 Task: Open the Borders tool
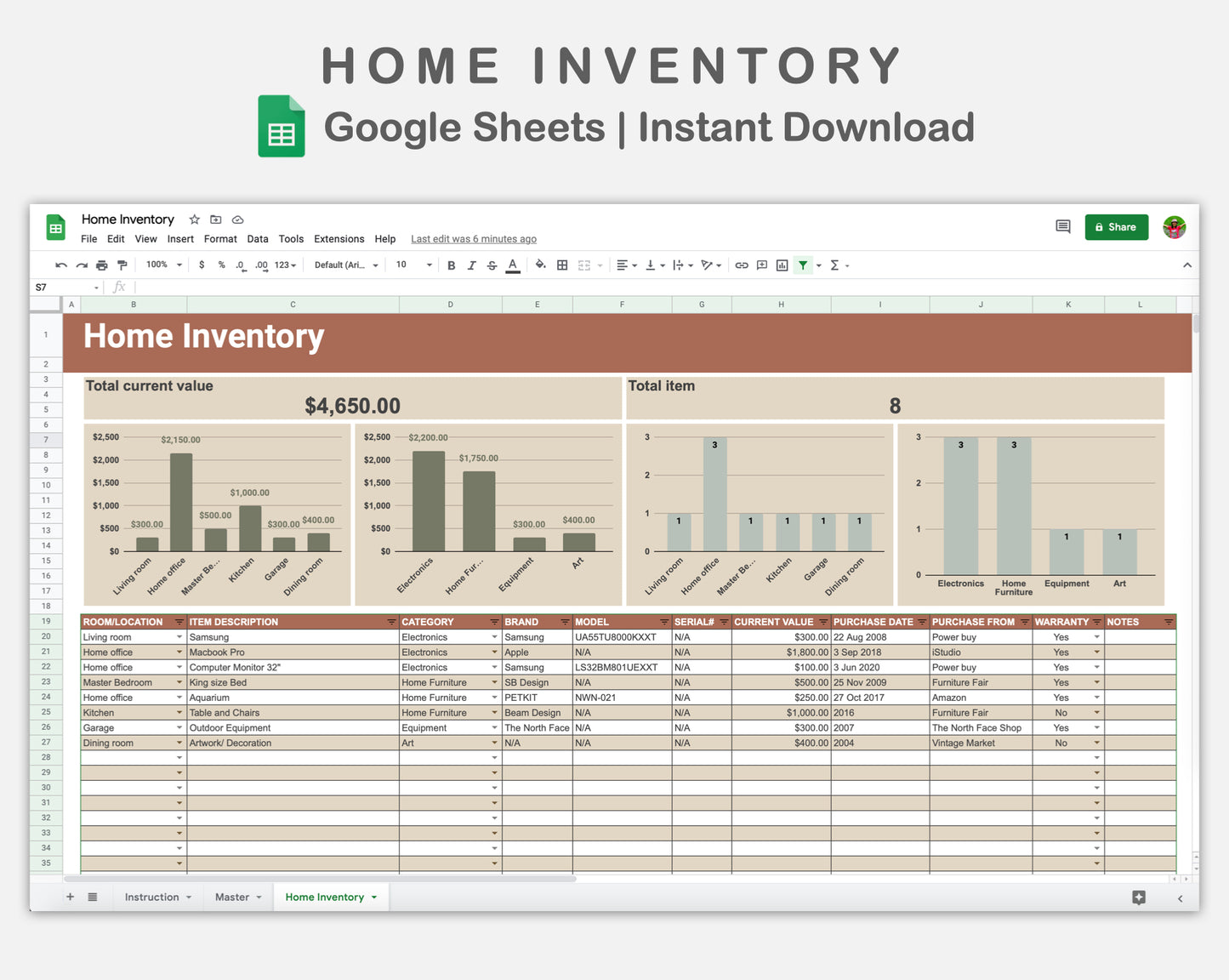pos(562,265)
